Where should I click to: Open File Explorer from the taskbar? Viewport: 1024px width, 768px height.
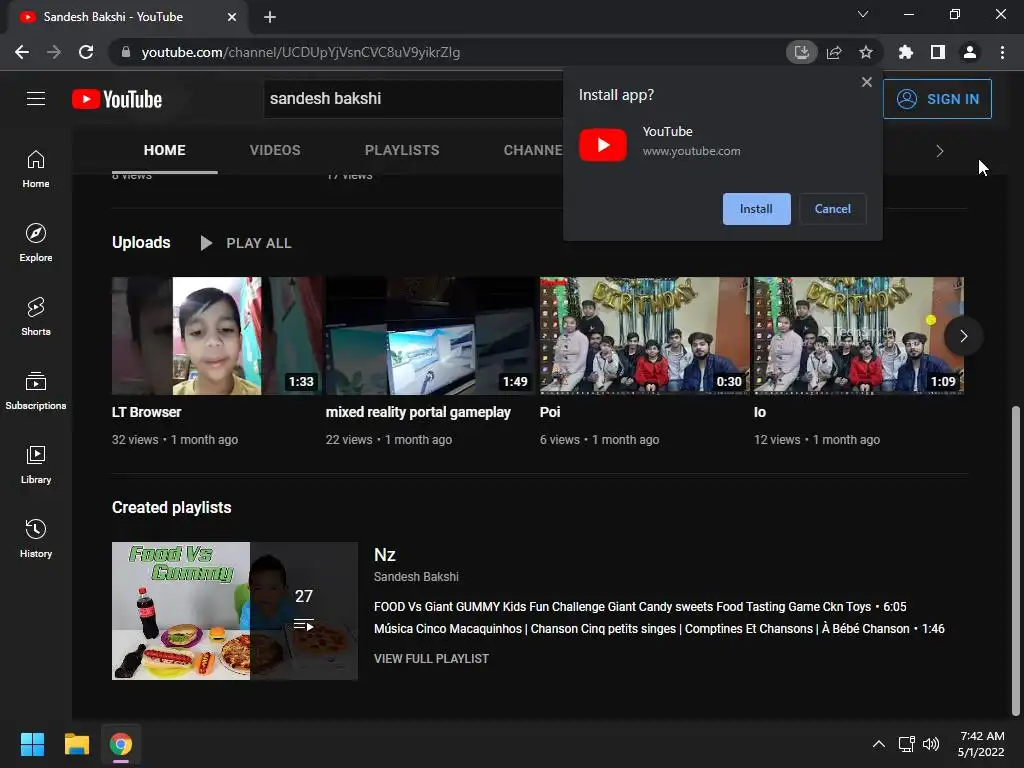pos(76,744)
